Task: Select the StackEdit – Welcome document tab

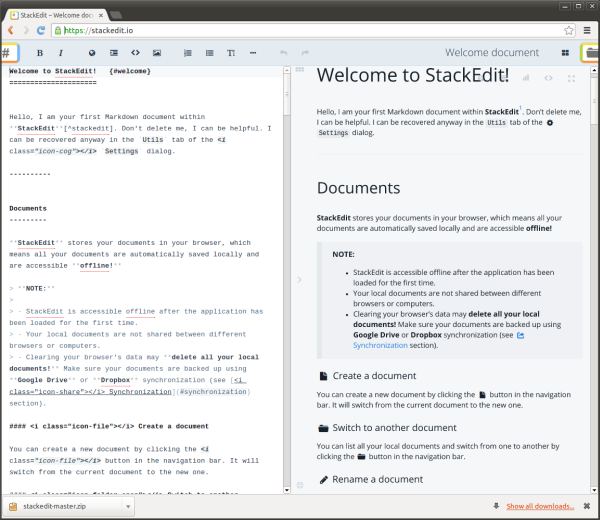Action: coord(57,15)
